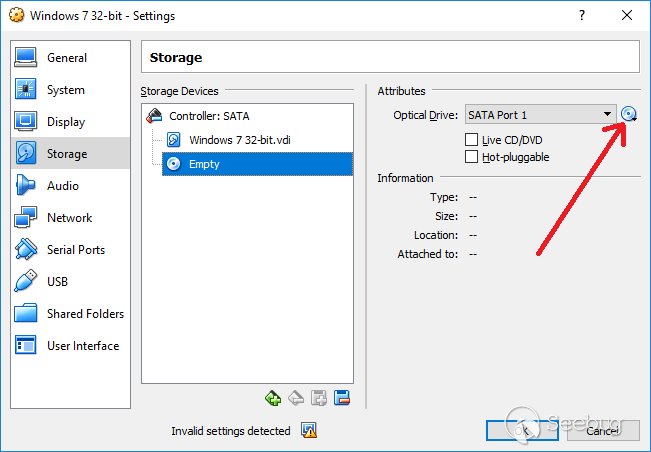Open the System settings category
This screenshot has width=651, height=452.
point(70,90)
